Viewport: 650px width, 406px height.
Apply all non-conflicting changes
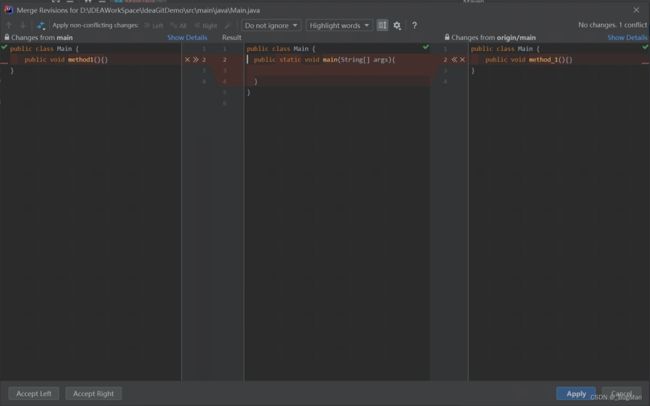click(x=178, y=26)
